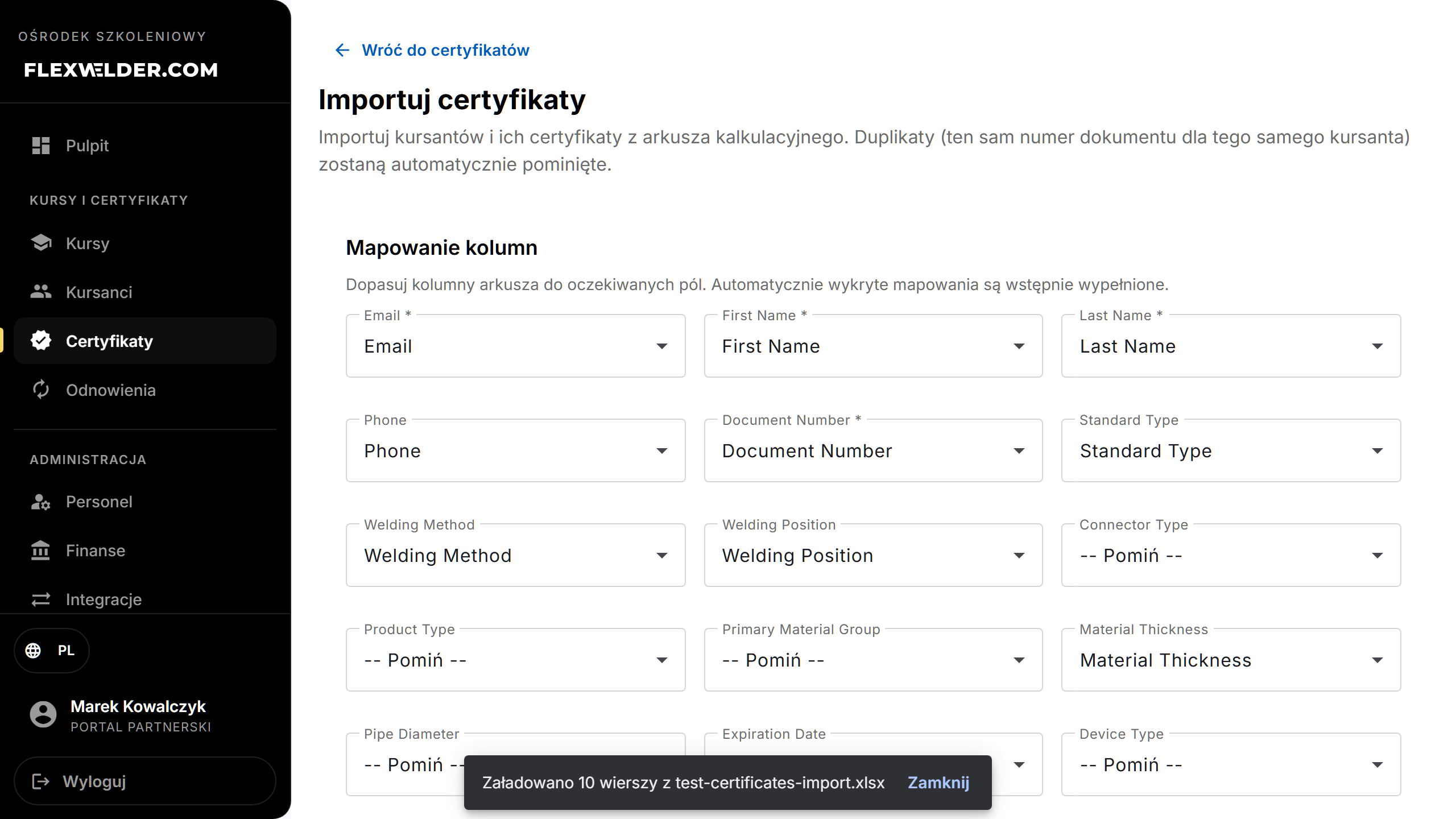Screen dimensions: 1456x819
Task: Open the Standard Type dropdown
Action: pyautogui.click(x=1231, y=450)
